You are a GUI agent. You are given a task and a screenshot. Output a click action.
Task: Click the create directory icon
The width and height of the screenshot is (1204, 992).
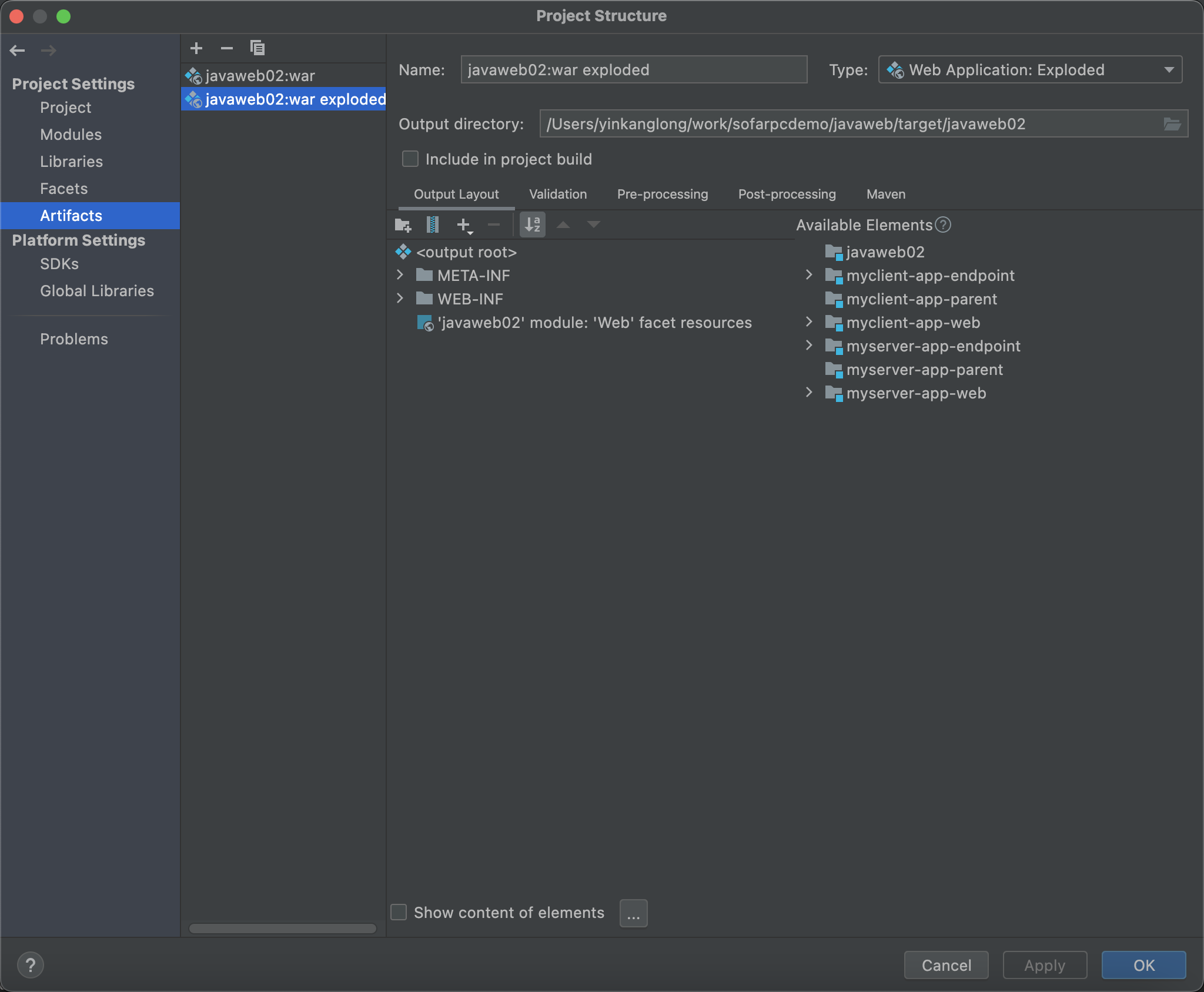[x=403, y=224]
